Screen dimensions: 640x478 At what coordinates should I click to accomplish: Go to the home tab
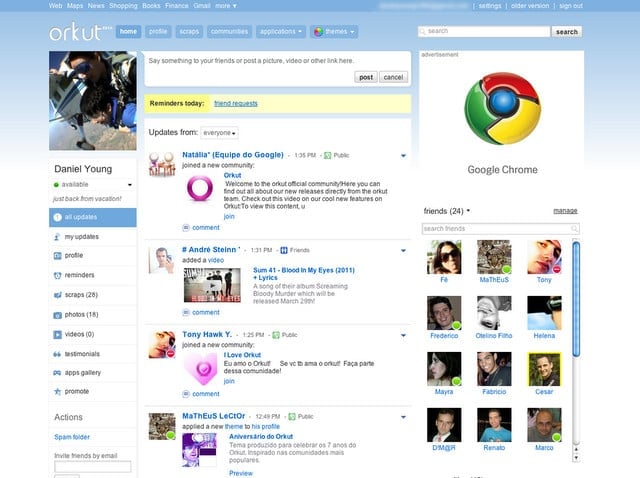point(128,31)
